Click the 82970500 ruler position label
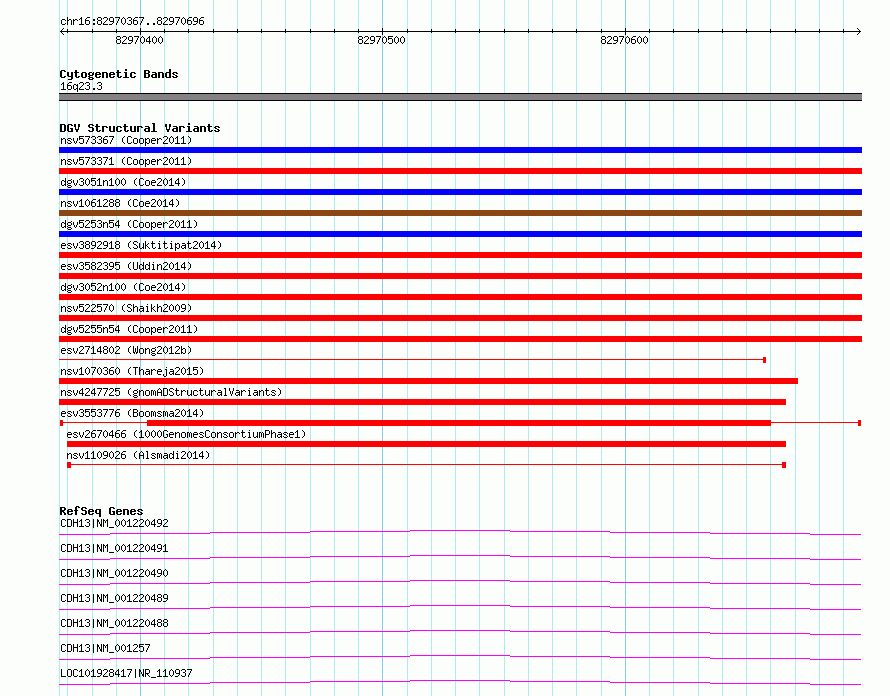 pos(381,40)
